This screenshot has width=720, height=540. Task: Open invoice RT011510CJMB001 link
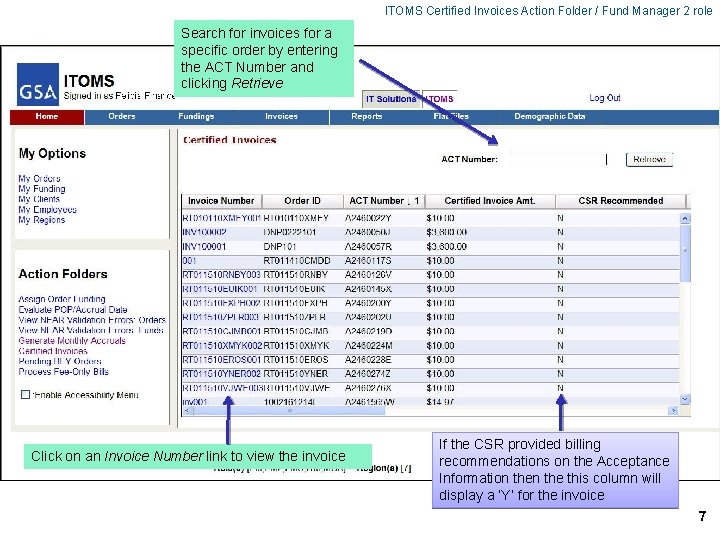pyautogui.click(x=222, y=332)
